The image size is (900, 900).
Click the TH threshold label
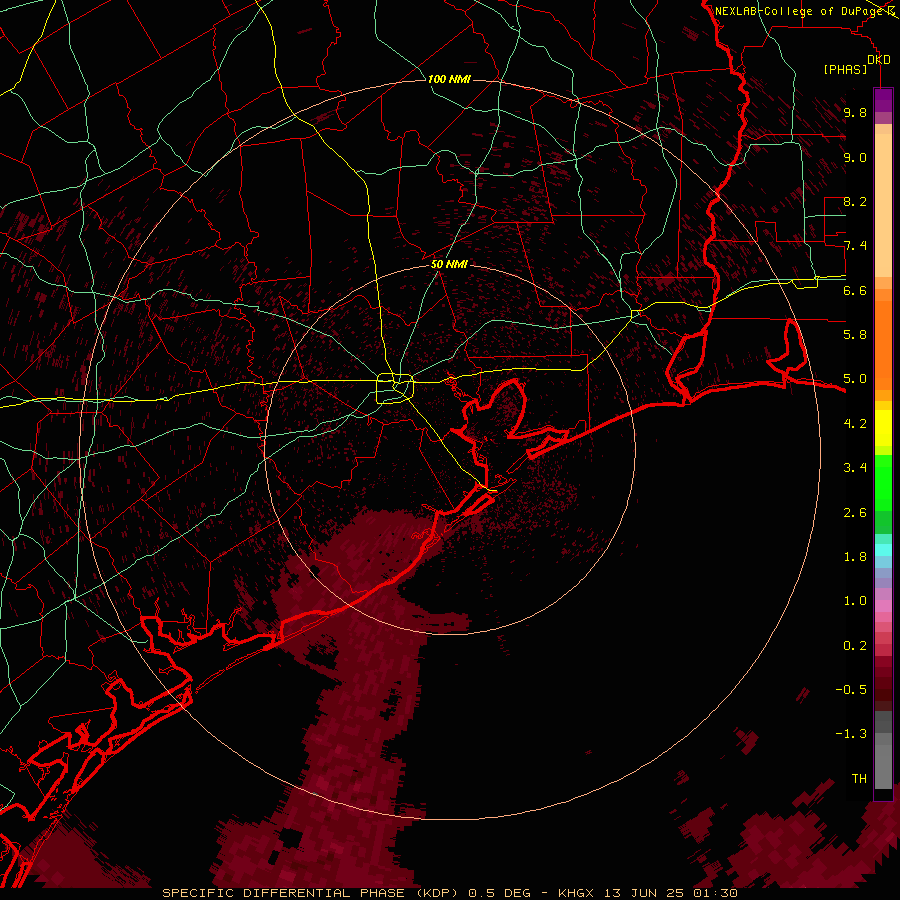point(859,779)
